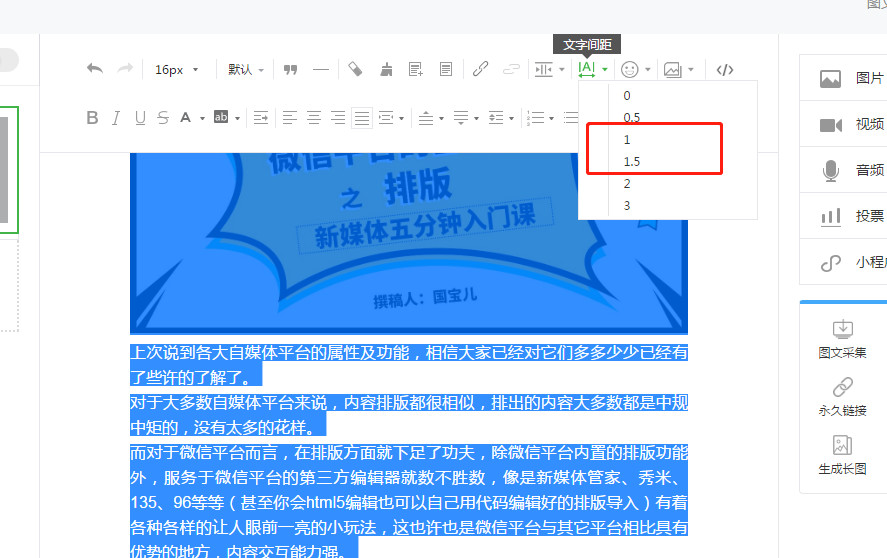
Task: Align text to the right
Action: point(338,117)
